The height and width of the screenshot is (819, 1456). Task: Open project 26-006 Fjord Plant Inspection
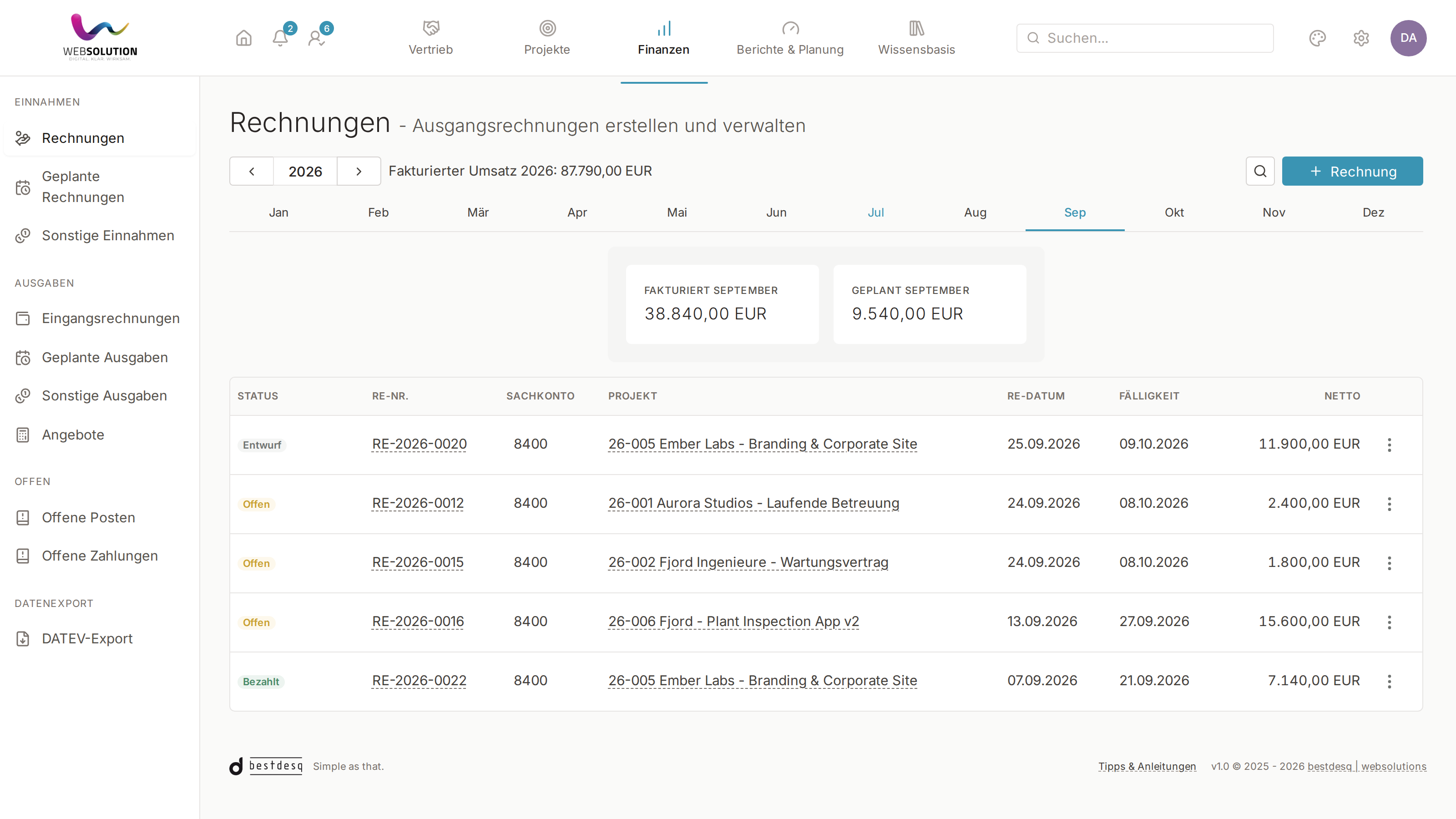coord(733,621)
